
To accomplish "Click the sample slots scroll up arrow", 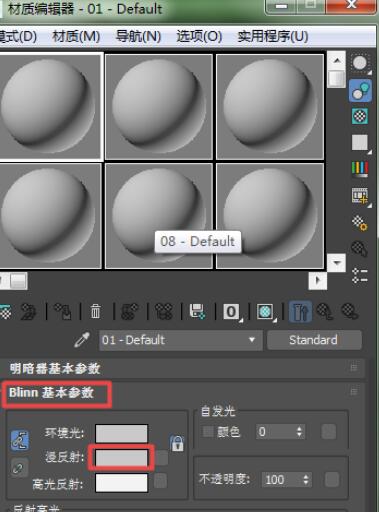I will tap(337, 60).
